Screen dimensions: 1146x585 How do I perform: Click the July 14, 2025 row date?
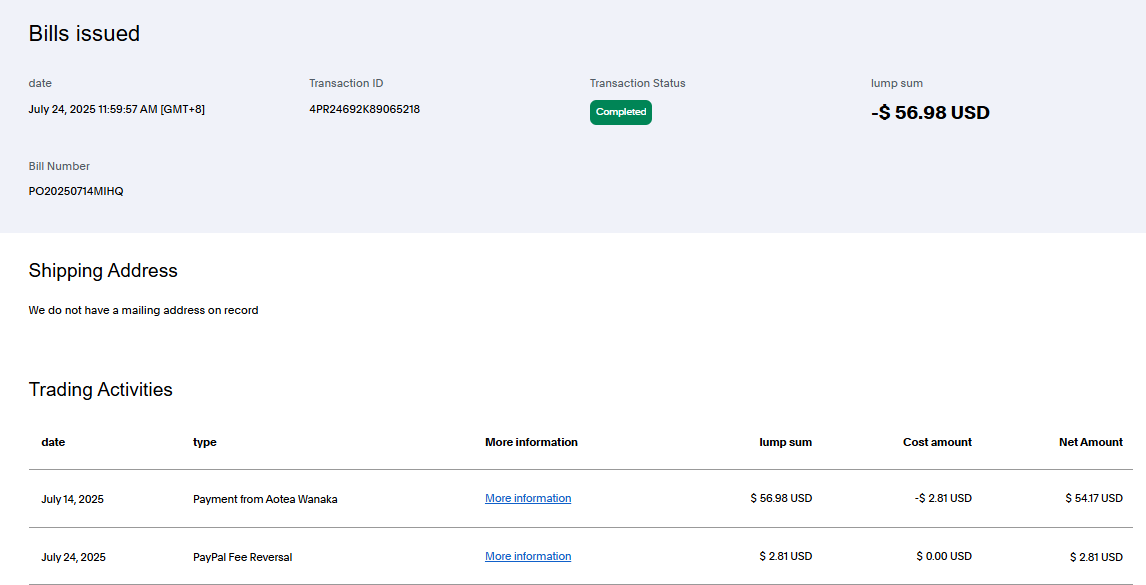coord(72,499)
